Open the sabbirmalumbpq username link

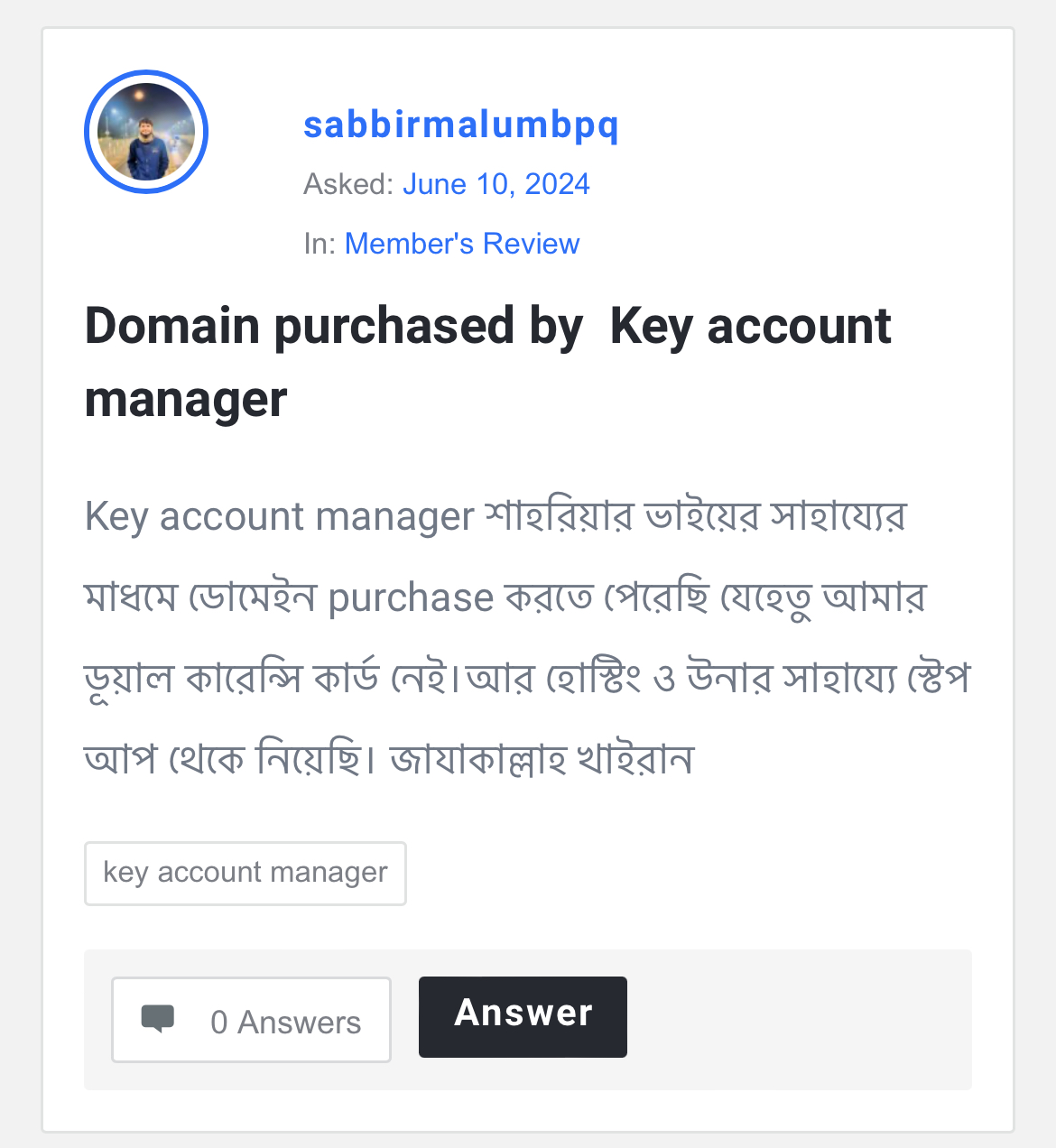click(461, 125)
